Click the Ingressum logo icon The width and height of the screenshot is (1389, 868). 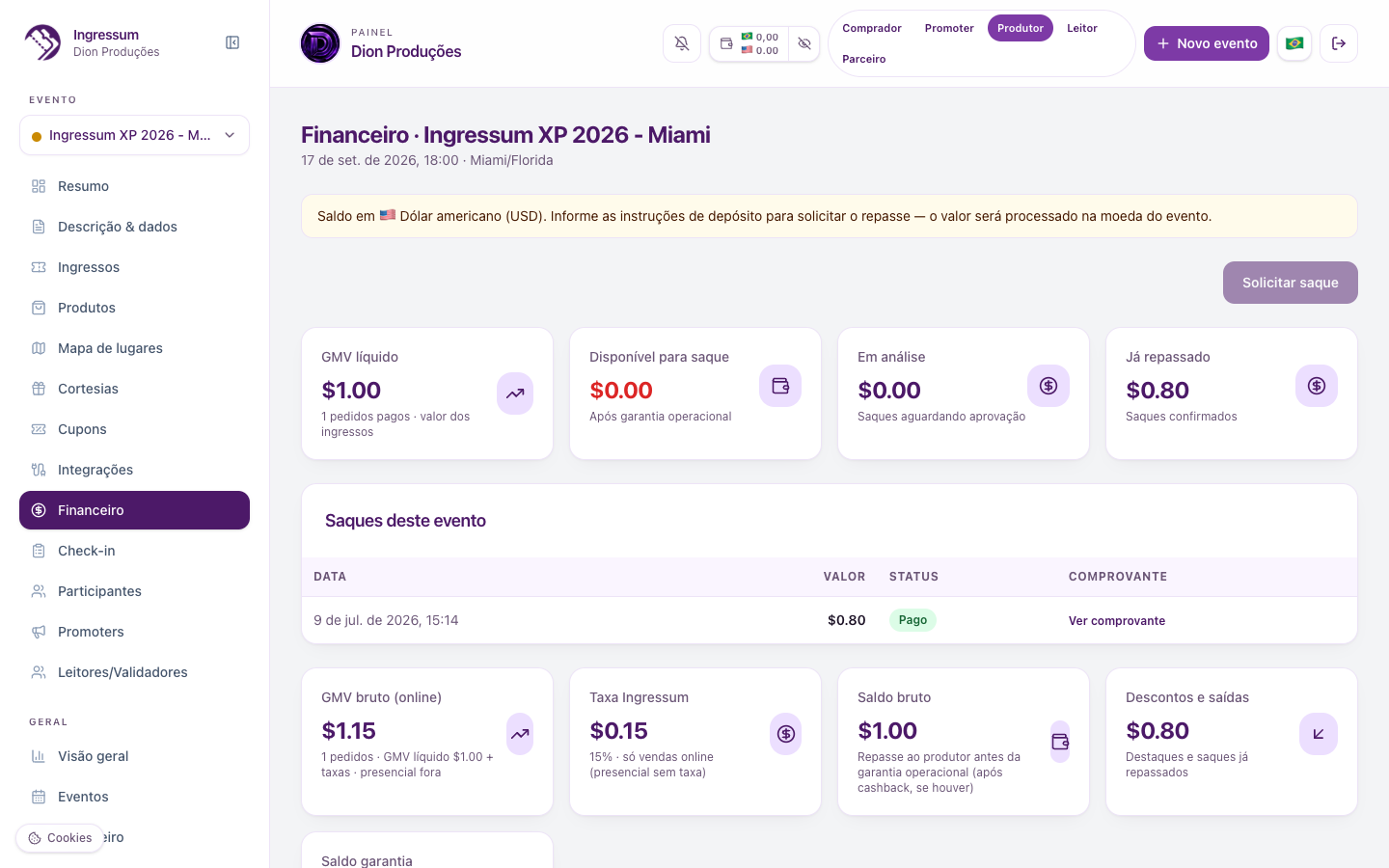pyautogui.click(x=42, y=42)
